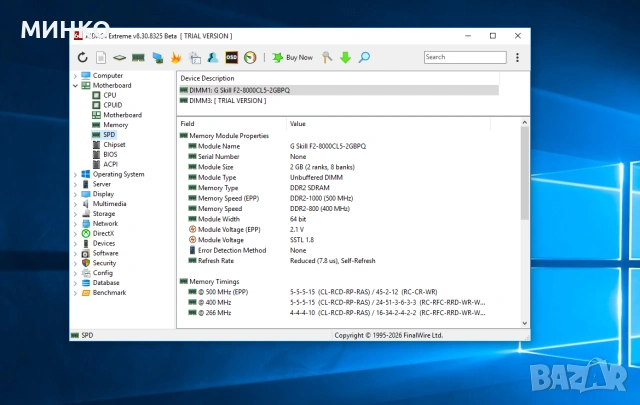
Task: Select the DIMM1 G Skill F2-8000CL5-2GBPQ row
Action: coord(338,90)
